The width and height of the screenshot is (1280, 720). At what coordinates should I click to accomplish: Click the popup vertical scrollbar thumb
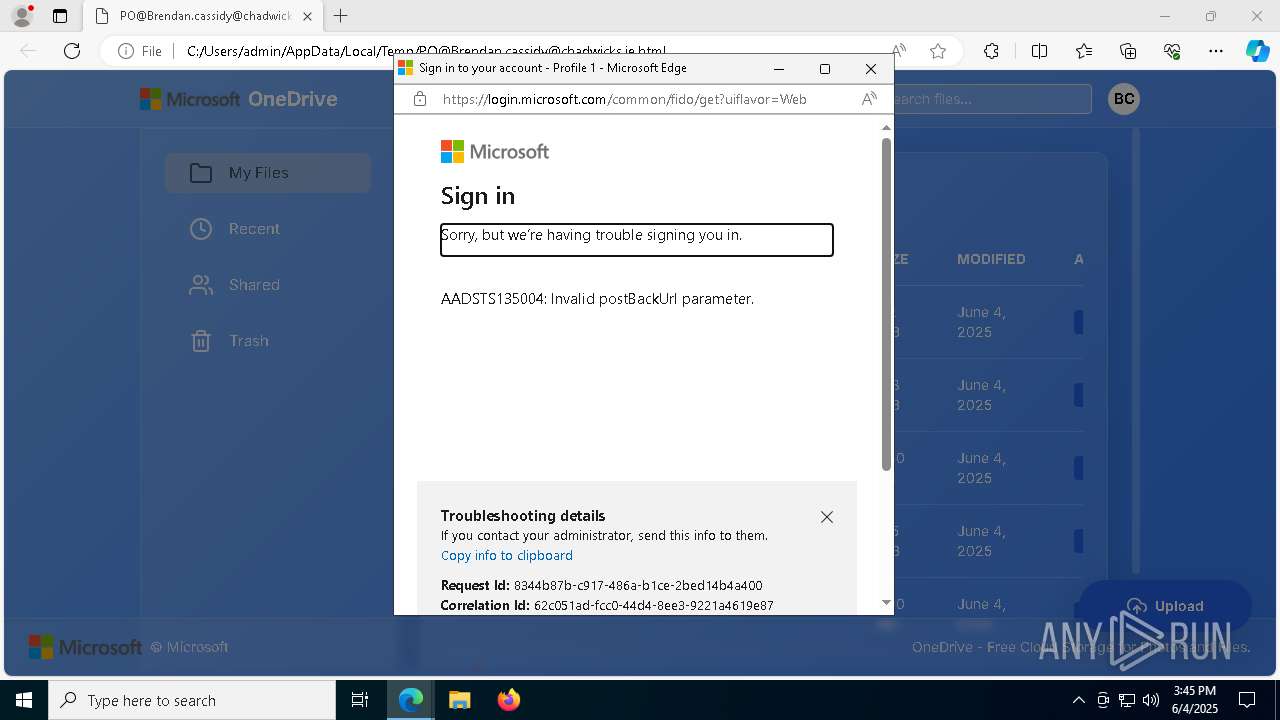pos(886,303)
